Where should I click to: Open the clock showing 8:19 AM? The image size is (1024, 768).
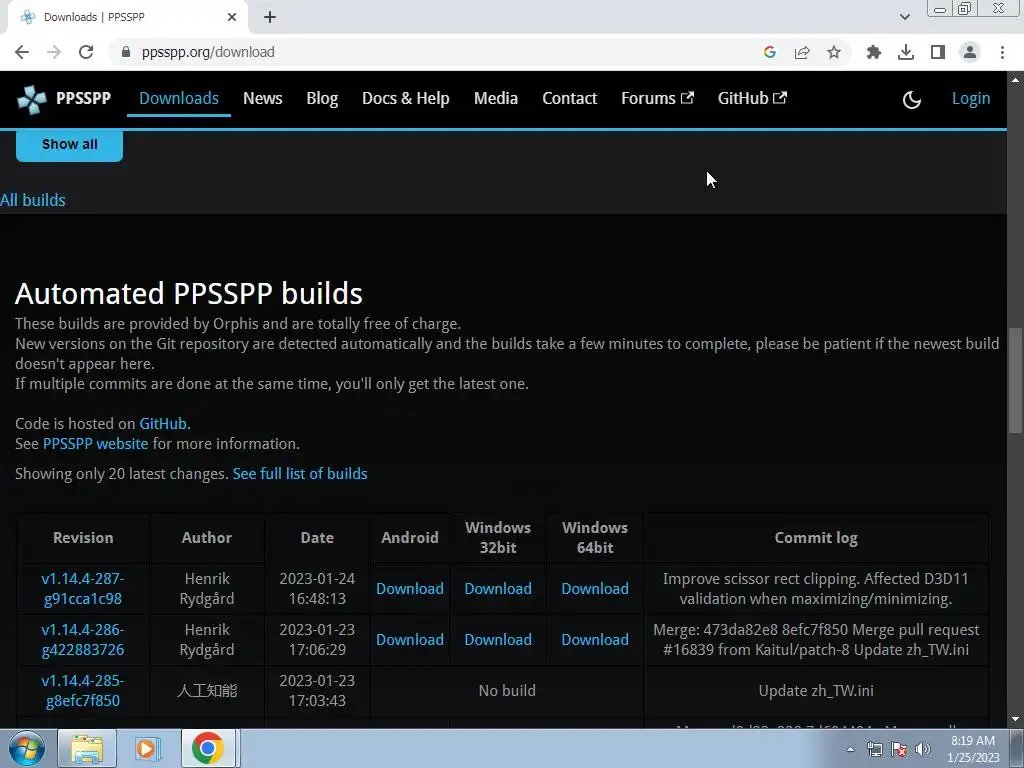[x=973, y=749]
